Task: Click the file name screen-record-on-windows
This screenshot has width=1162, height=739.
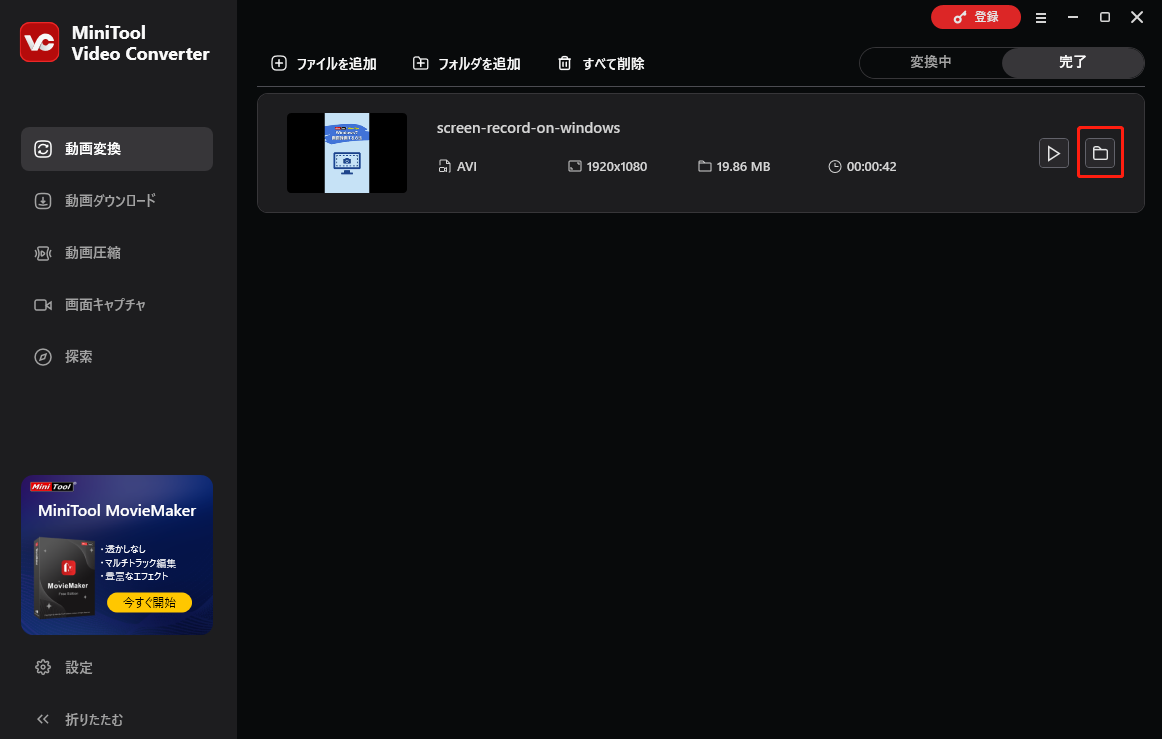Action: 528,127
